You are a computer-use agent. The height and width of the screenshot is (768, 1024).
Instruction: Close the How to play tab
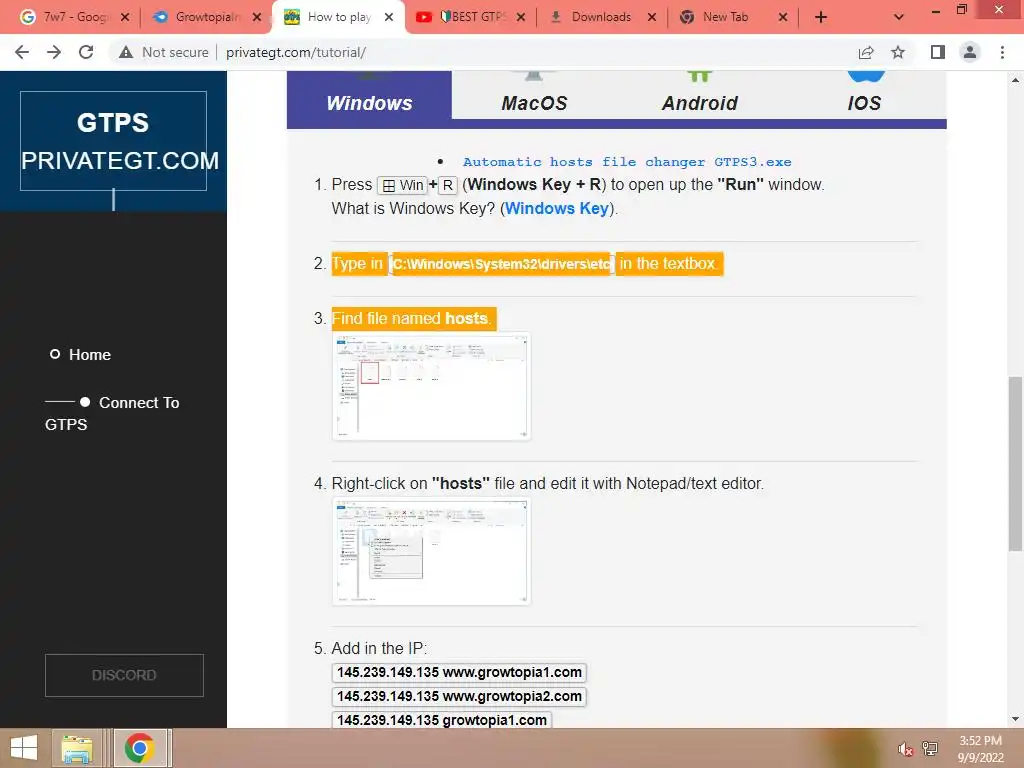(389, 17)
